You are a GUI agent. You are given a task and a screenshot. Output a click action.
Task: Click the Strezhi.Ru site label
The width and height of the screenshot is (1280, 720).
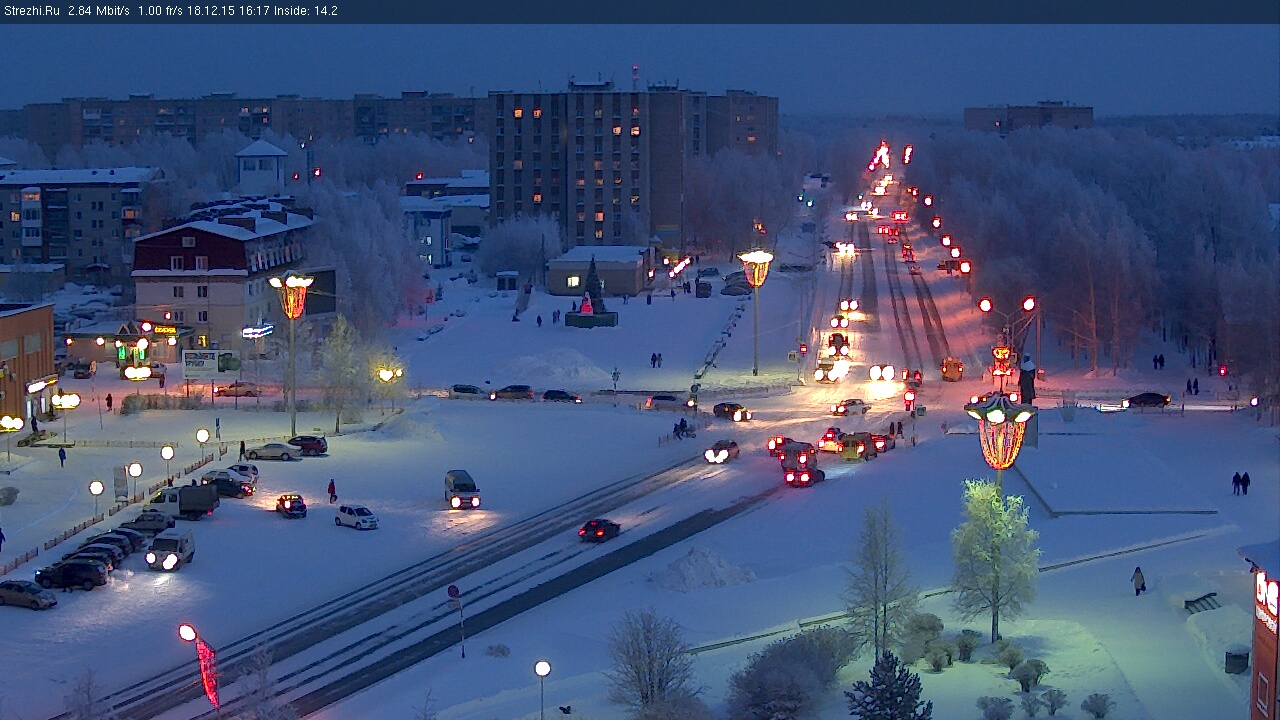(32, 11)
